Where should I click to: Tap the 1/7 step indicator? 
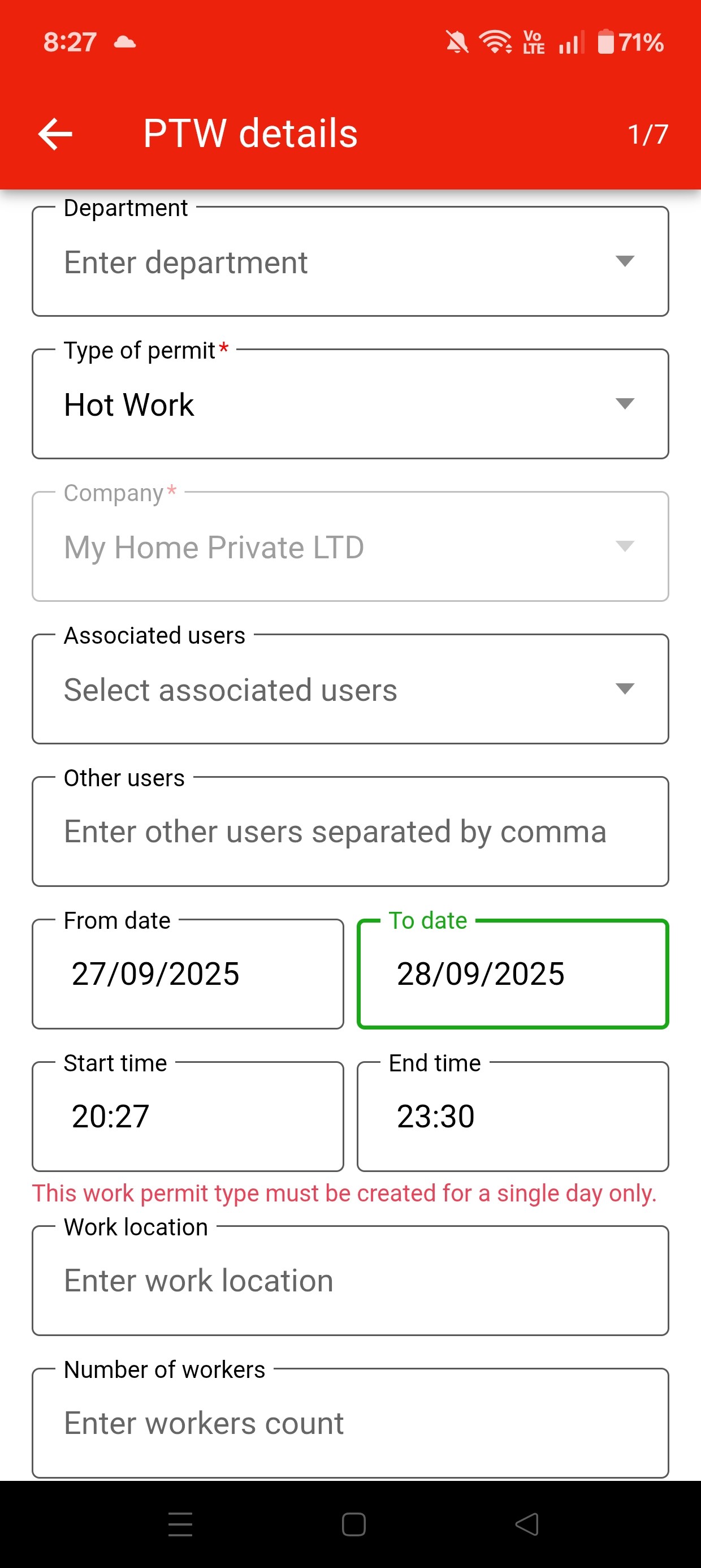[x=647, y=135]
